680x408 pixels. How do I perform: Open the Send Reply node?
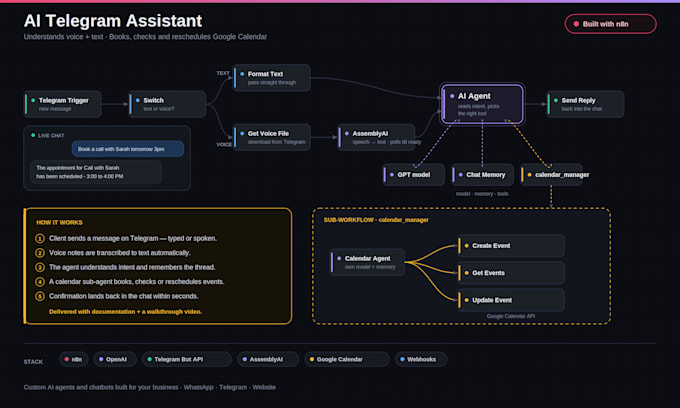click(x=585, y=104)
